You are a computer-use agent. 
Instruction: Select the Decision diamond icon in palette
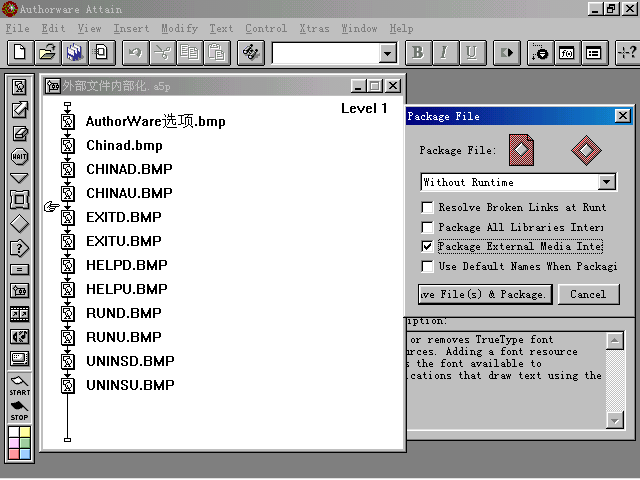[19, 224]
